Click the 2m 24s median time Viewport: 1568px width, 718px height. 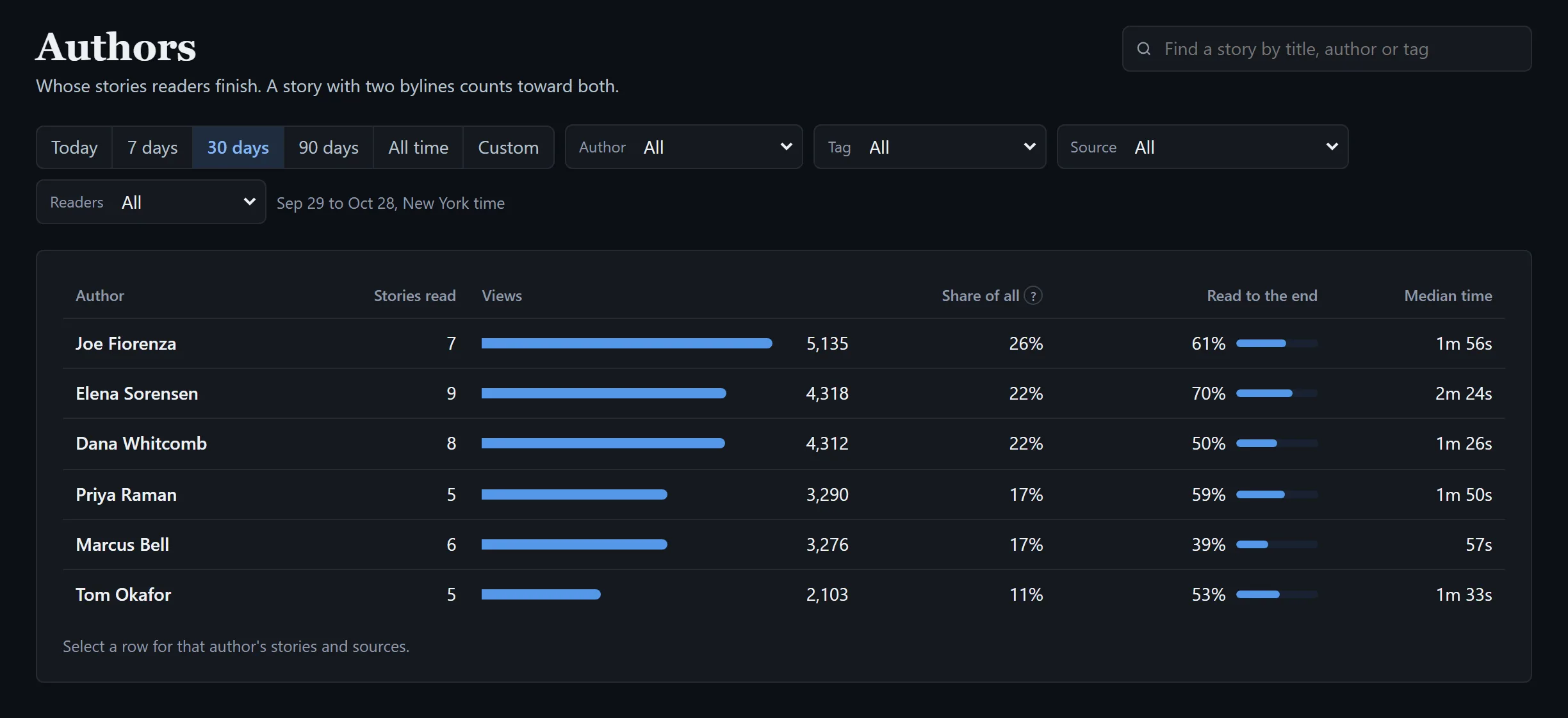pyautogui.click(x=1464, y=393)
